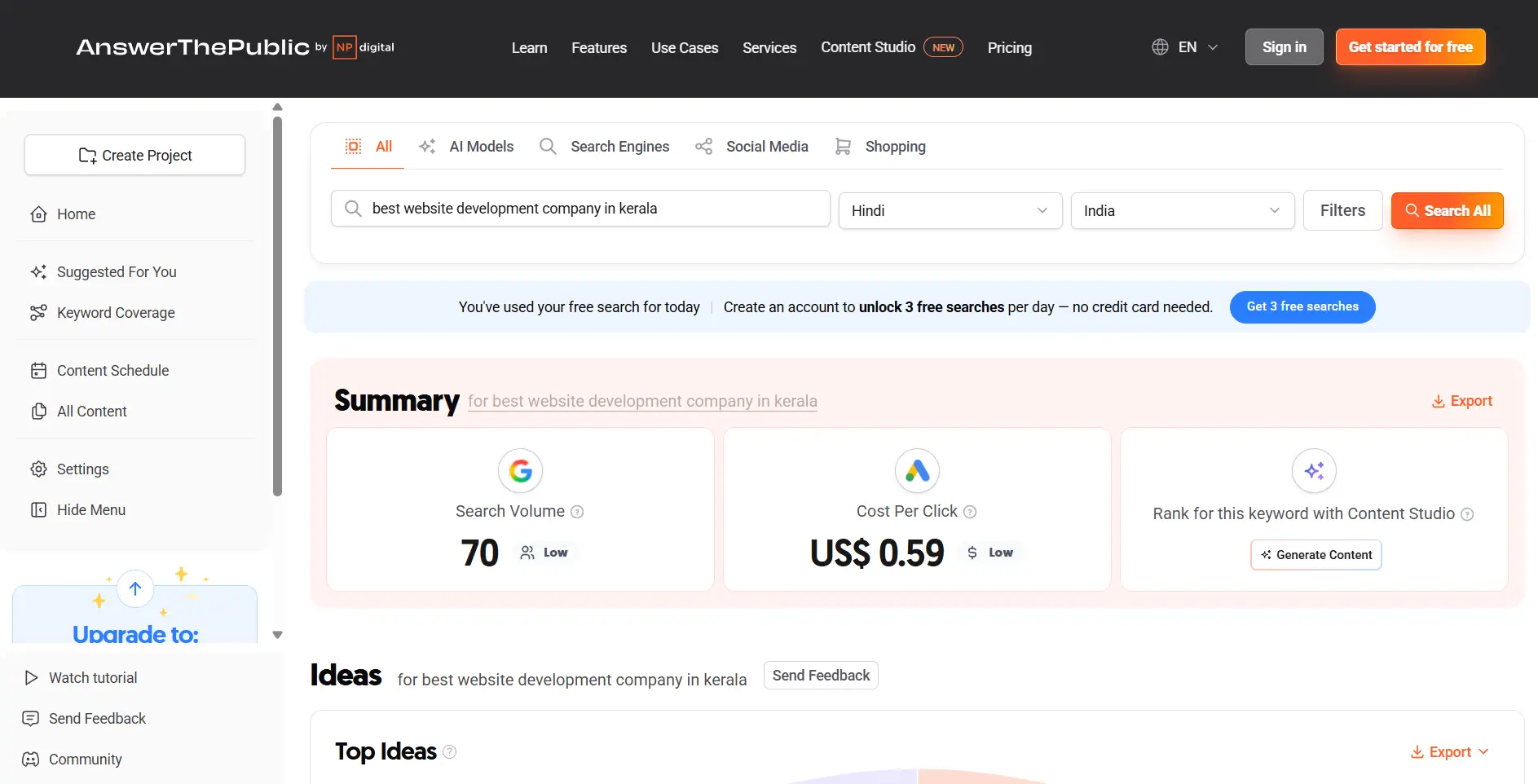The height and width of the screenshot is (784, 1538).
Task: Click the sidebar scrollbar down arrow
Action: tap(277, 635)
